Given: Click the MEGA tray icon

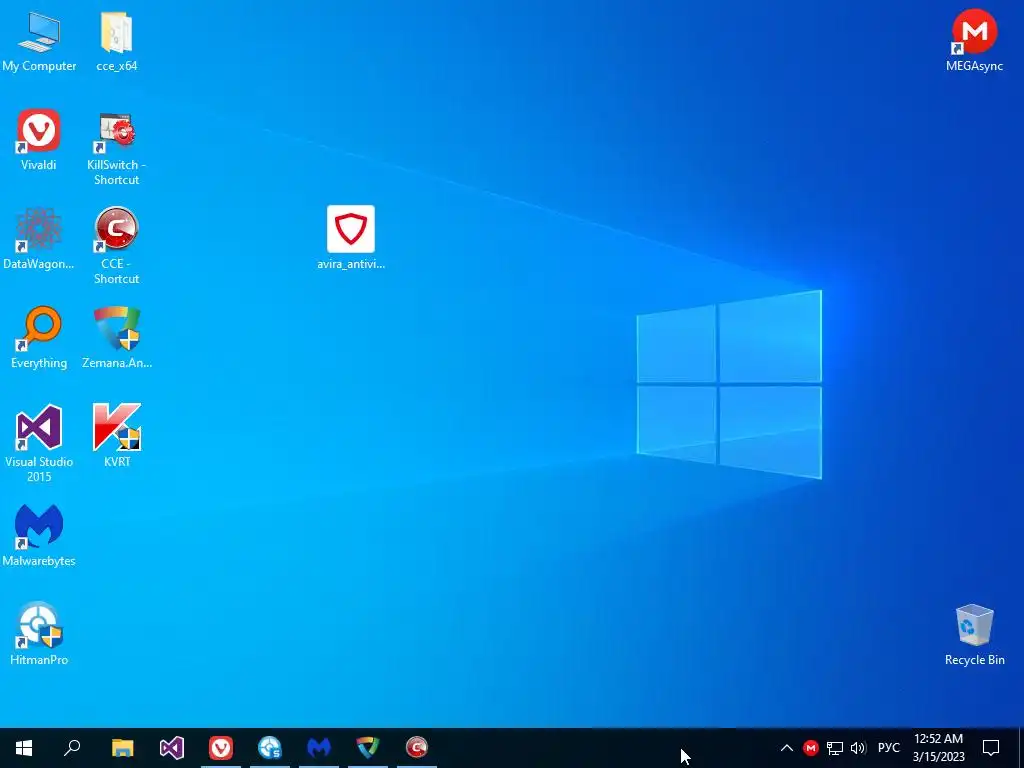Looking at the screenshot, I should pos(810,748).
